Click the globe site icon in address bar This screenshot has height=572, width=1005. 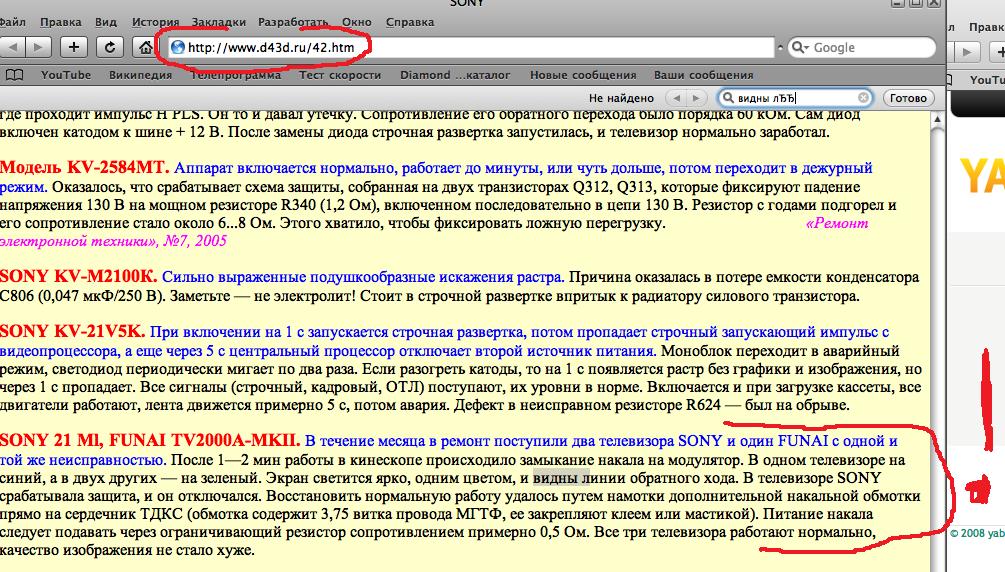178,47
